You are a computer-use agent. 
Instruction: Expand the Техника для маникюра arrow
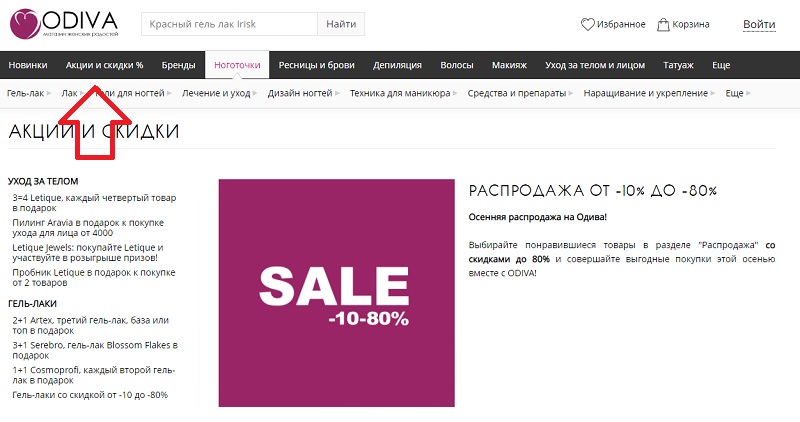pyautogui.click(x=455, y=93)
